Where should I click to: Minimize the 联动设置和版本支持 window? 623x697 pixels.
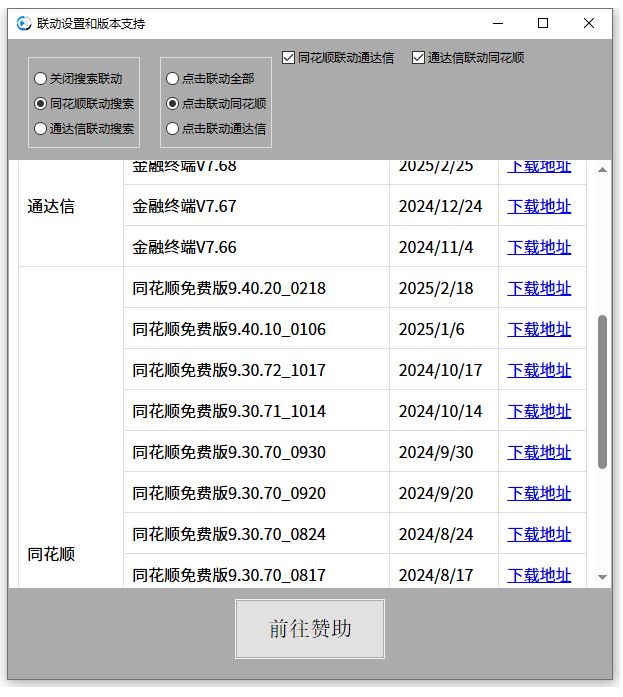498,23
